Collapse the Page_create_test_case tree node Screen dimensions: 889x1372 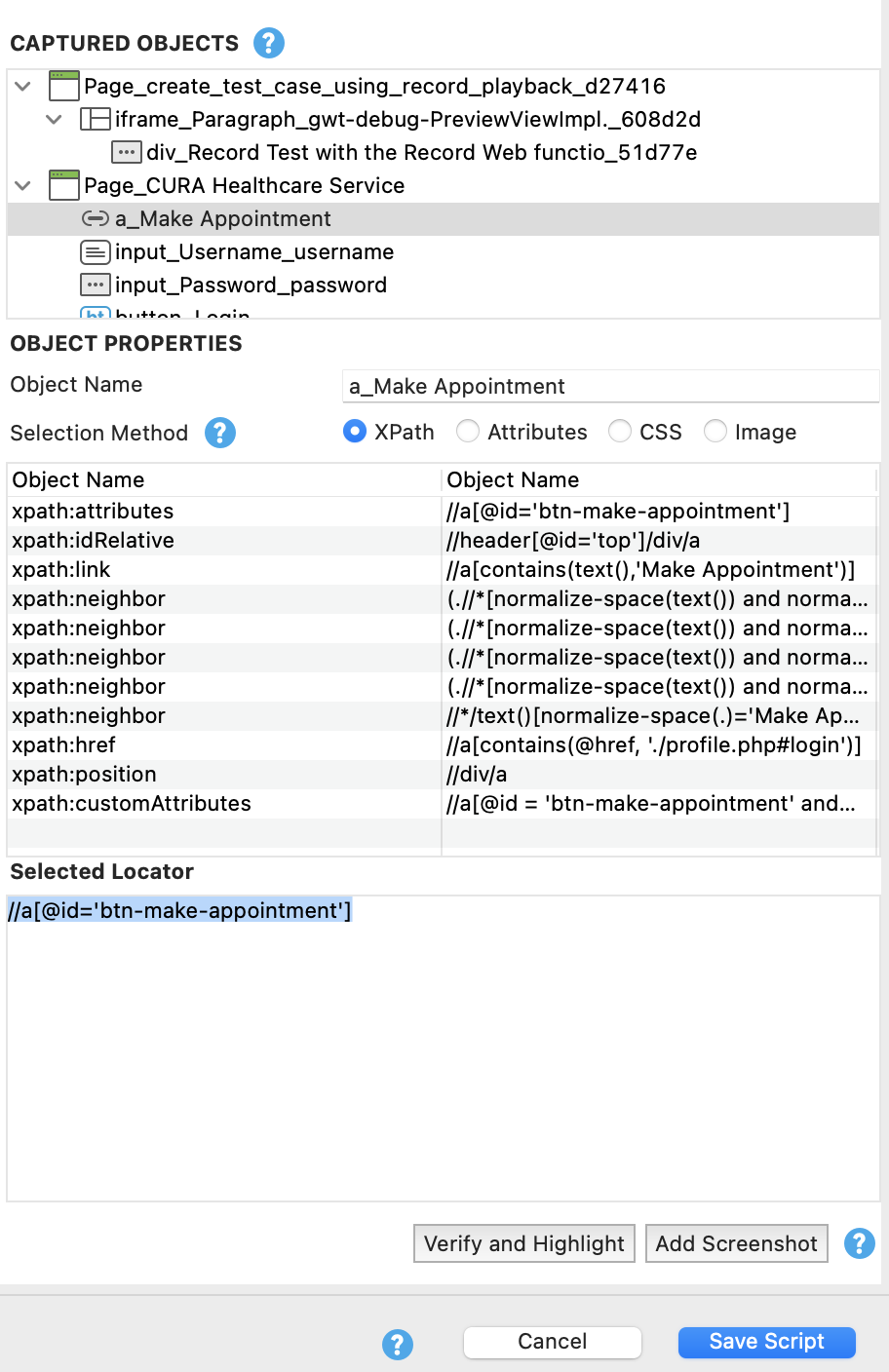point(21,86)
